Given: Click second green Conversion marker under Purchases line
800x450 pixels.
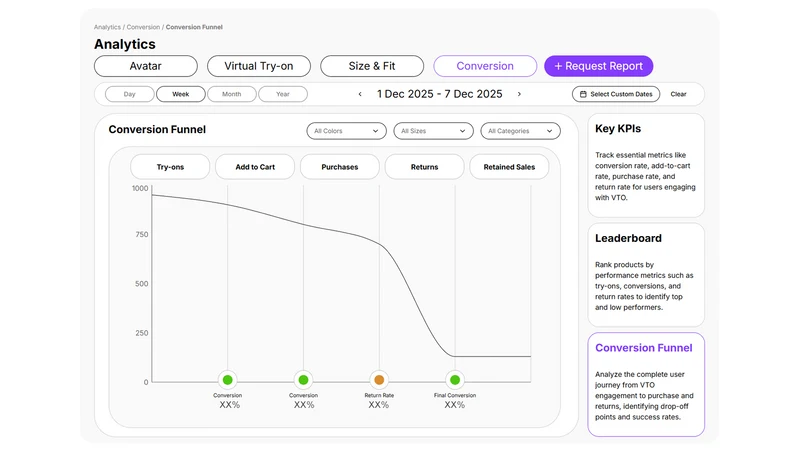Looking at the screenshot, I should 304,380.
